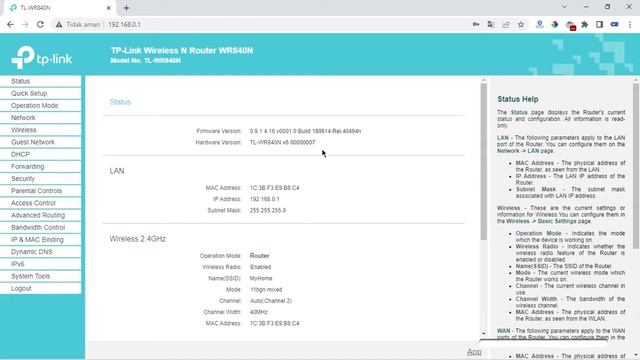
Task: Open the DHCP menu
Action: [40, 154]
